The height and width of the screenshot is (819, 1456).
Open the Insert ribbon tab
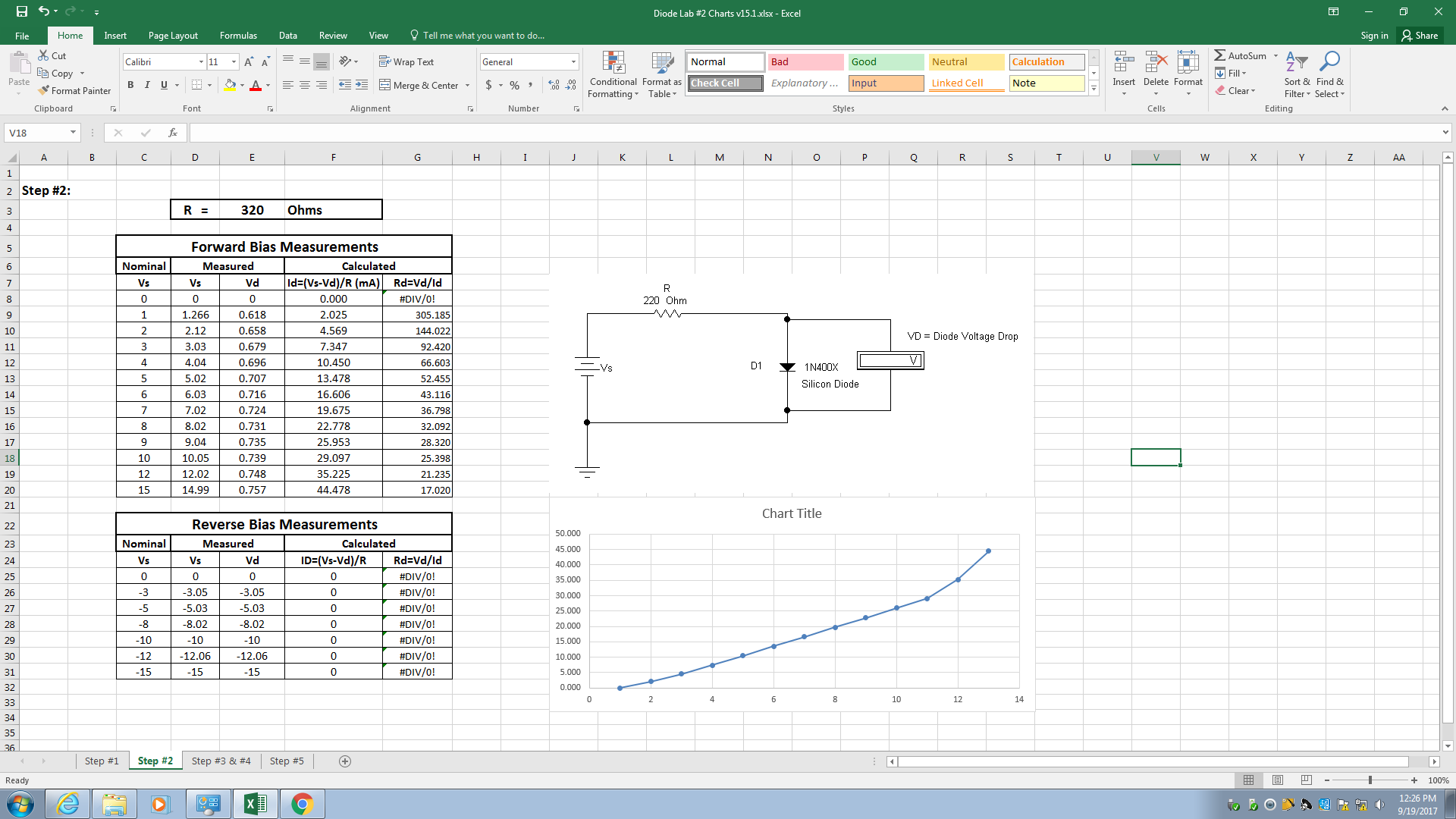pos(115,36)
